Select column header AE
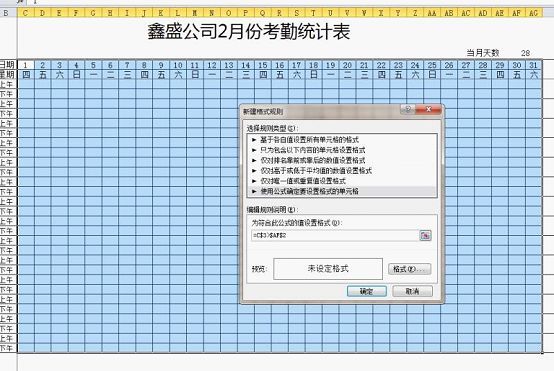 (500, 13)
